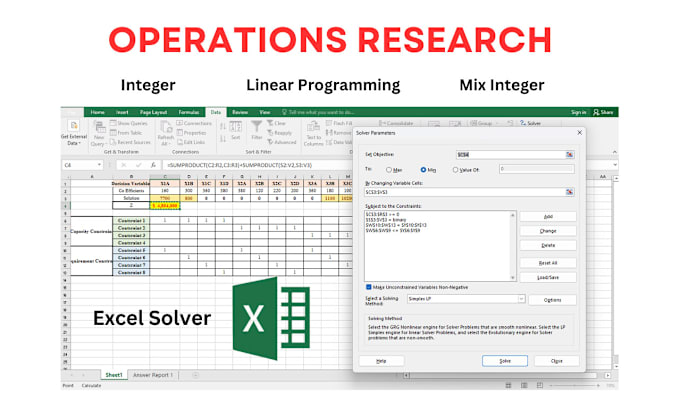Image resolution: width=680 pixels, height=409 pixels.
Task: Expand the formula bar chevron
Action: pyautogui.click(x=615, y=165)
